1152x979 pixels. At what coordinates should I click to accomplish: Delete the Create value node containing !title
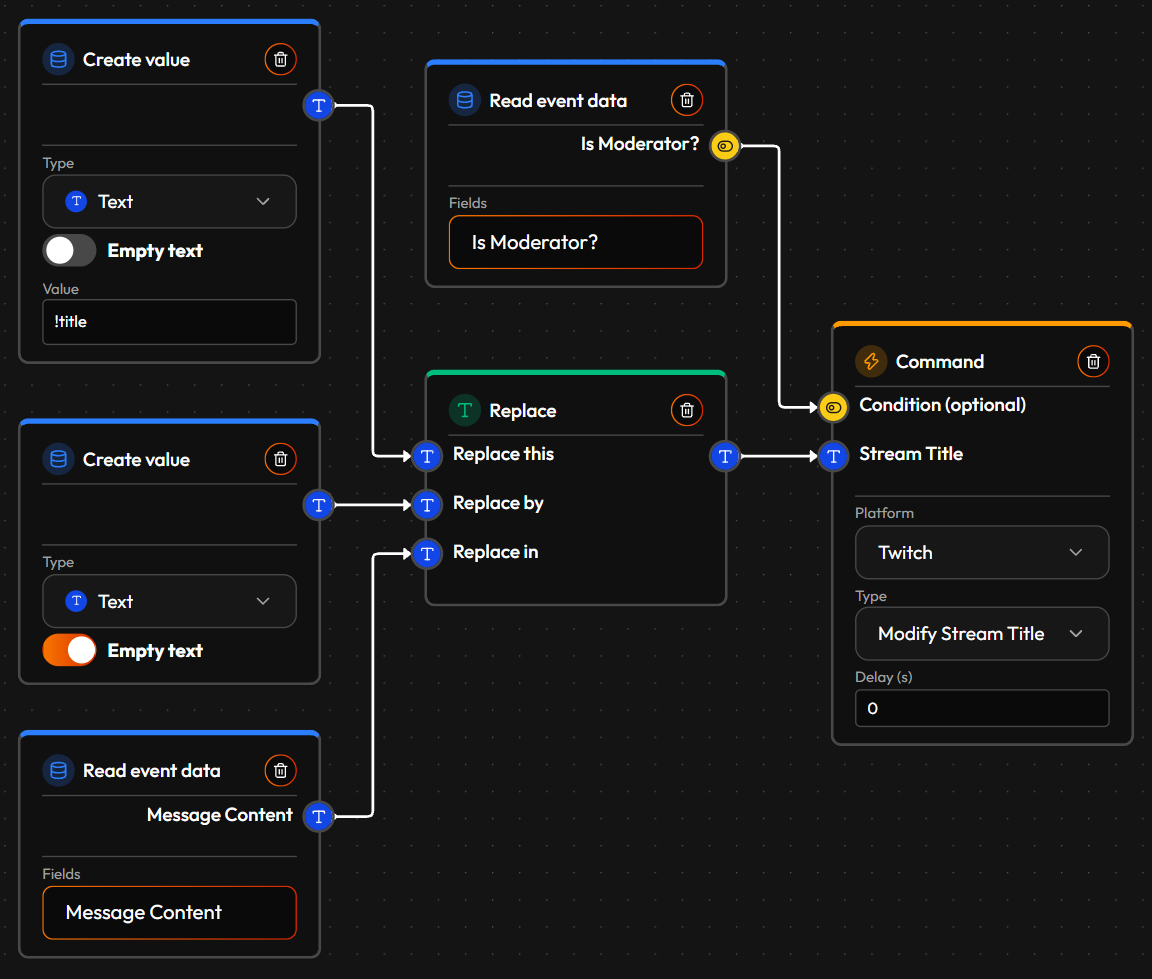click(280, 59)
